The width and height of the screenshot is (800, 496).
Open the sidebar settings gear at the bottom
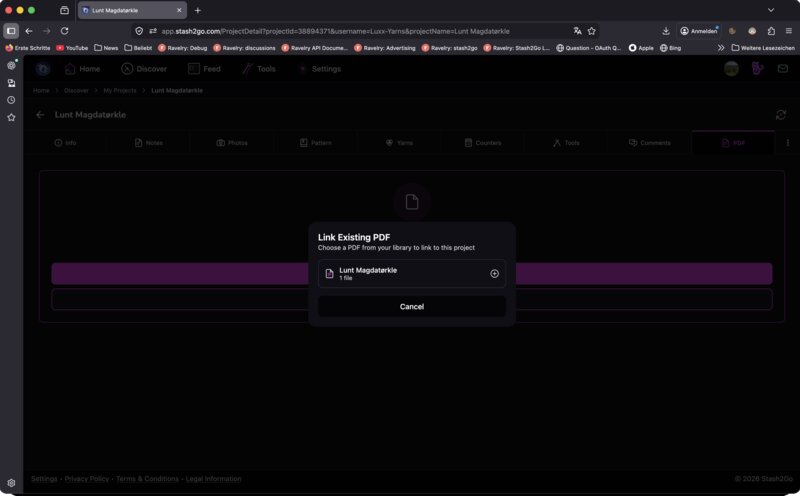point(11,483)
